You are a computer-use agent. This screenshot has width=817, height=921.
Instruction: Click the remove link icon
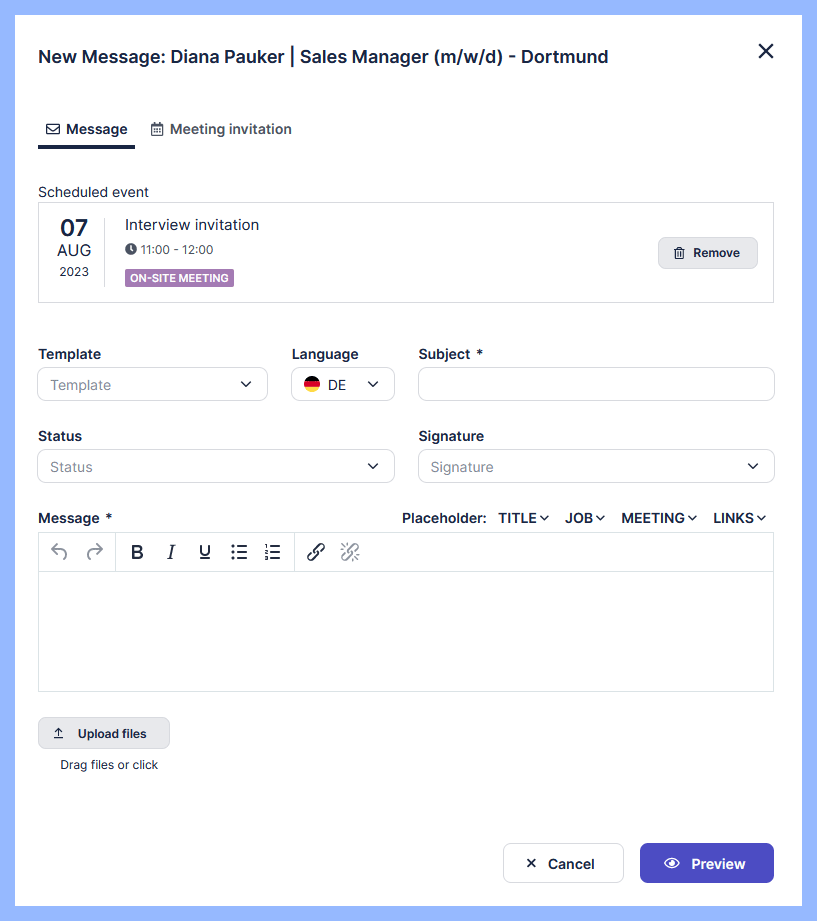[350, 552]
